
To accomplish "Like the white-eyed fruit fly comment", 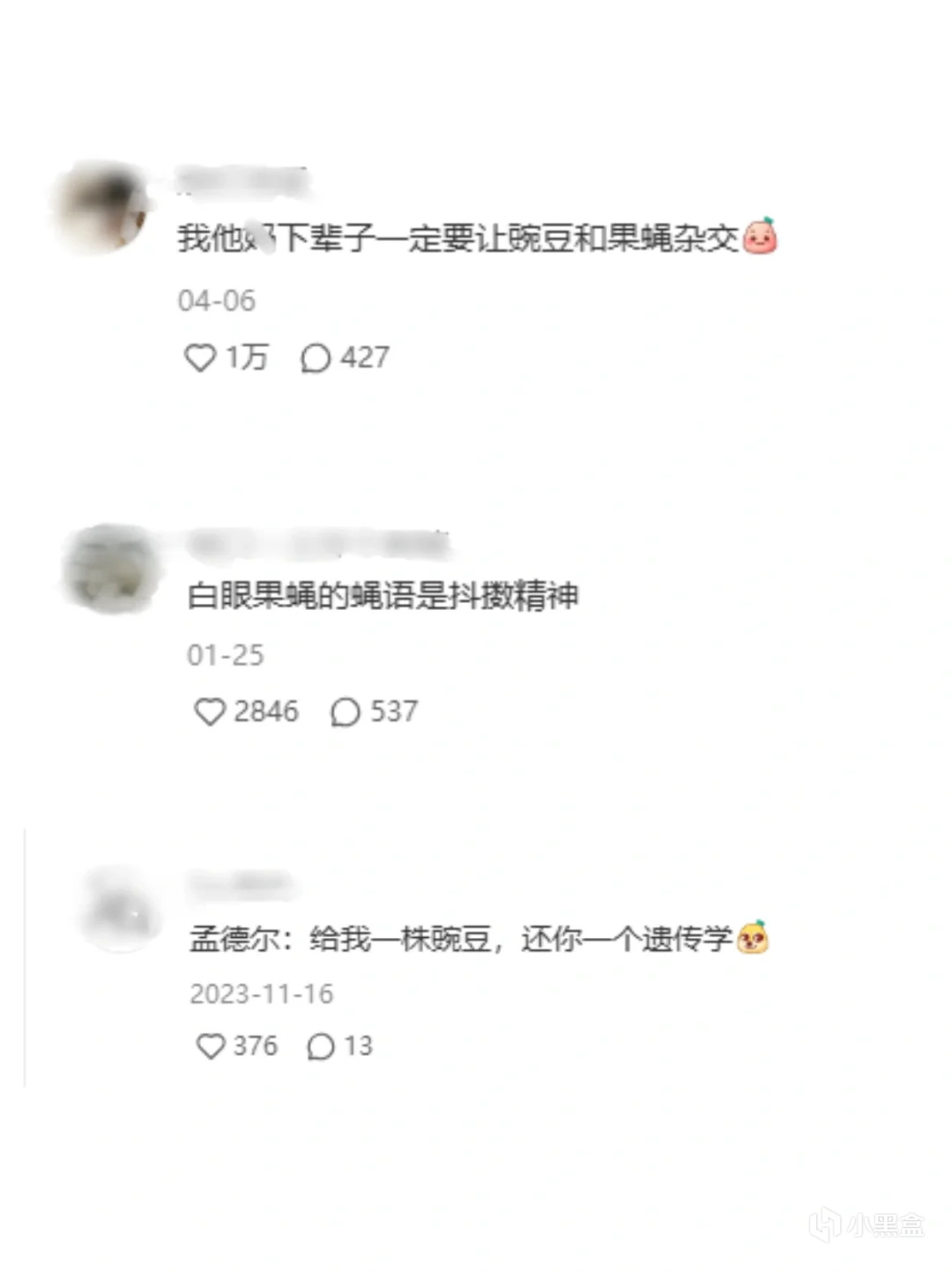I will tap(210, 711).
